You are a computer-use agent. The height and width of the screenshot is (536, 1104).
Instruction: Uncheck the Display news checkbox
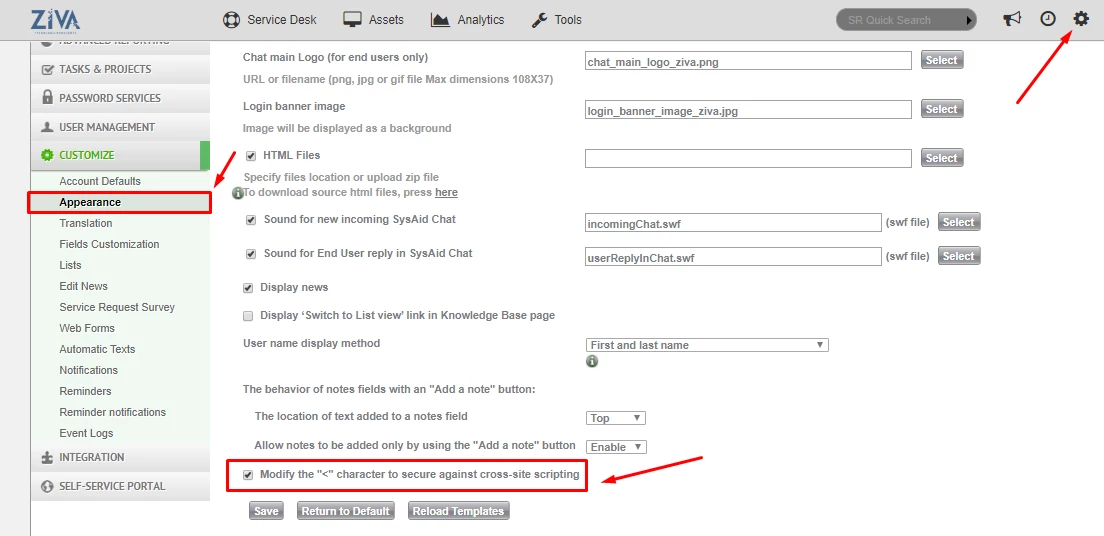pyautogui.click(x=248, y=288)
